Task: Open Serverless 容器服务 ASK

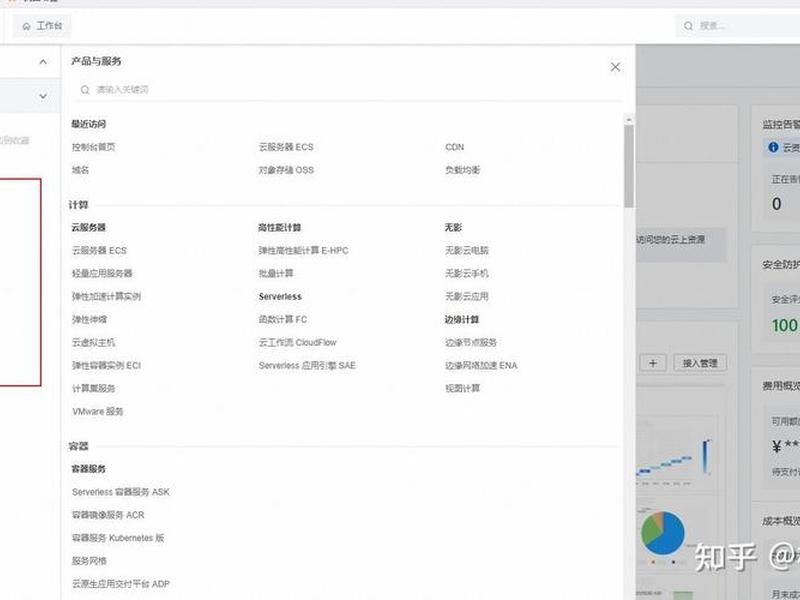Action: 120,492
